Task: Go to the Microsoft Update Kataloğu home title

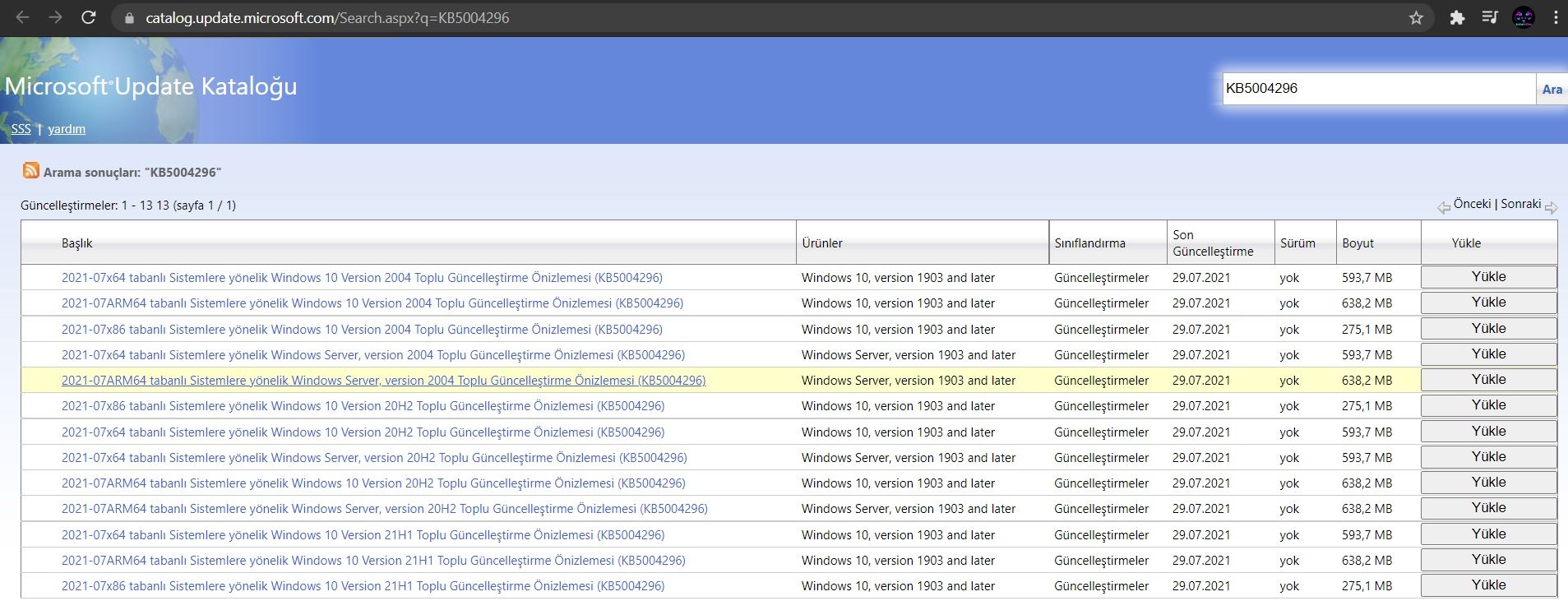Action: pyautogui.click(x=151, y=86)
